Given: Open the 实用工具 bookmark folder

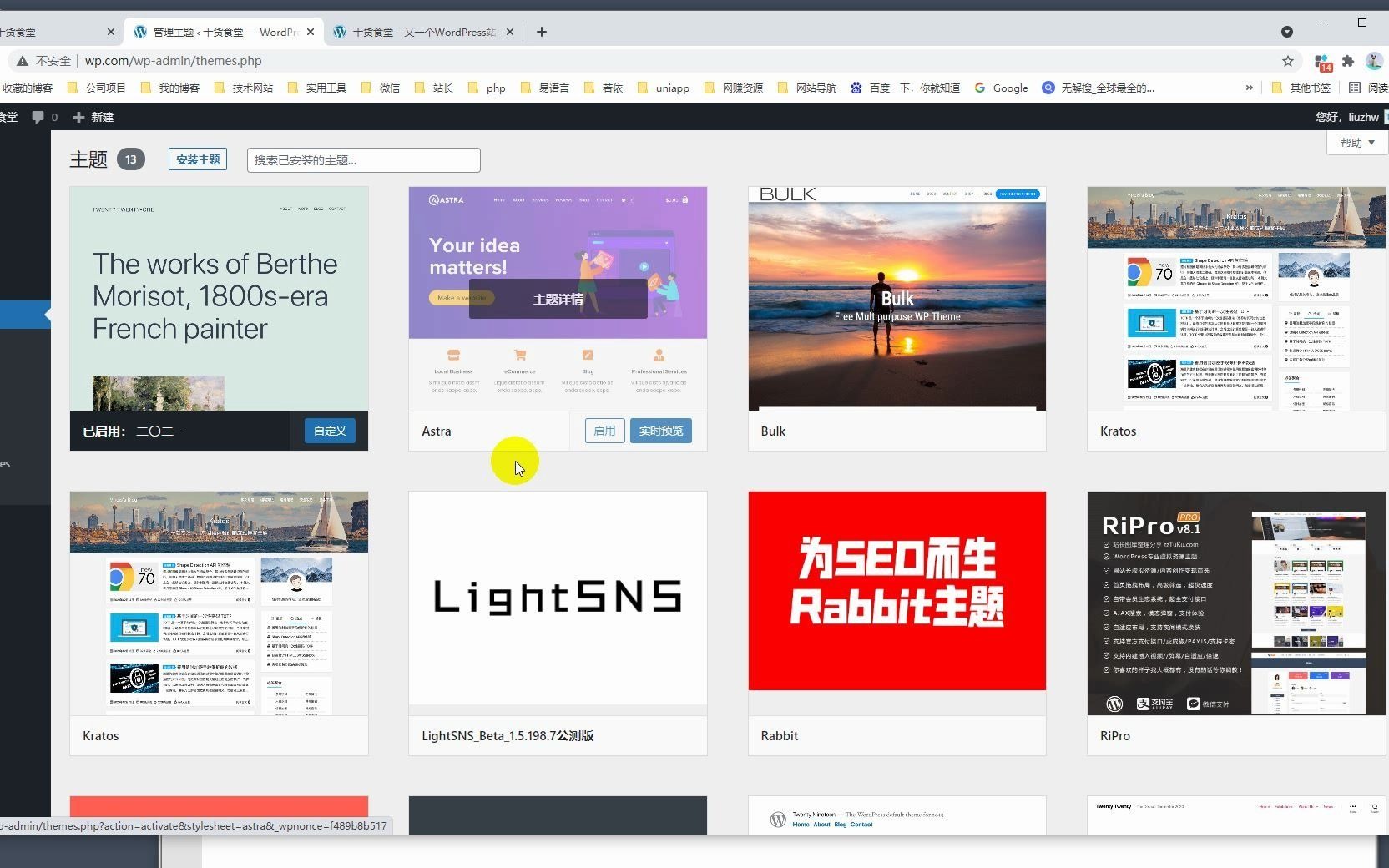Looking at the screenshot, I should (317, 88).
